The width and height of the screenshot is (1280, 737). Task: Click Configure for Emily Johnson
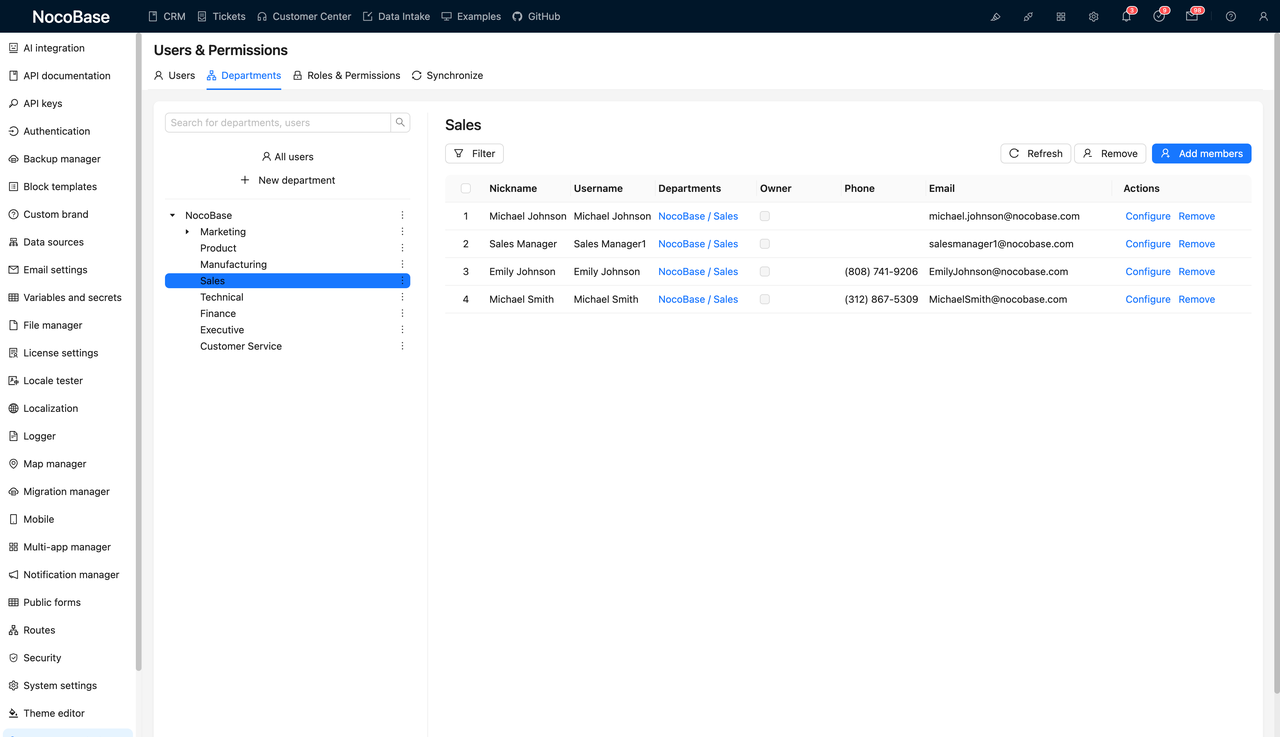coord(1147,272)
